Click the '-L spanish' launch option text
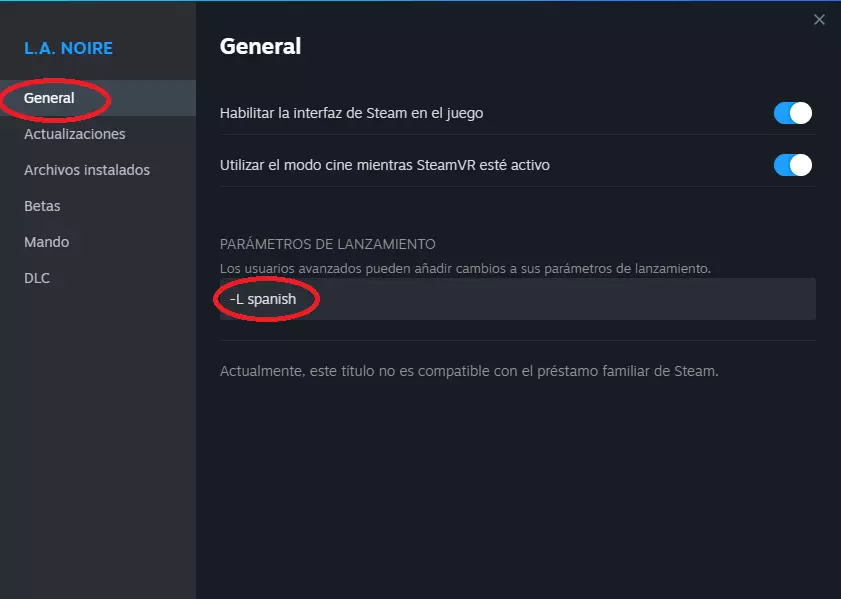 [x=263, y=299]
